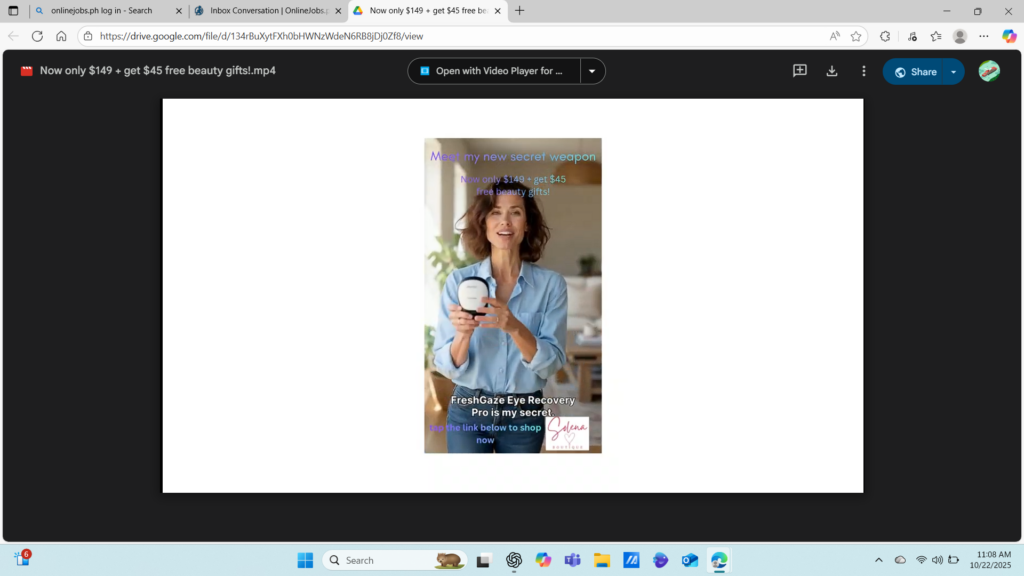The width and height of the screenshot is (1024, 576).
Task: Select the Now only $149 Drive tab
Action: coord(428,10)
